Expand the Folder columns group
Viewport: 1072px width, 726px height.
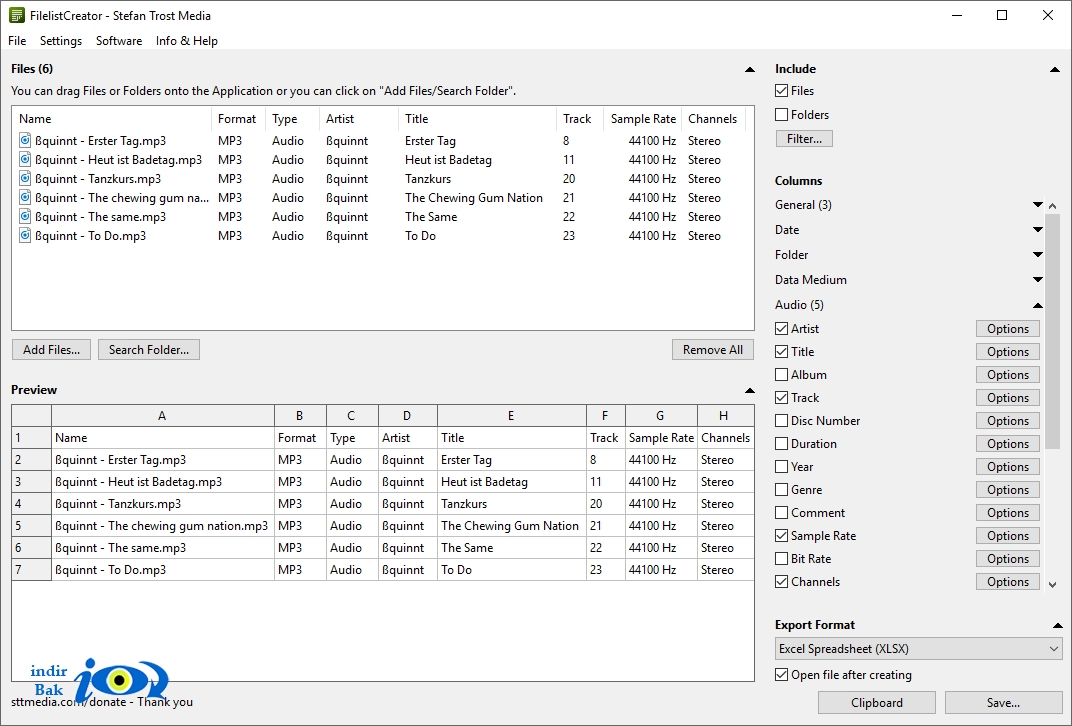pos(1038,254)
